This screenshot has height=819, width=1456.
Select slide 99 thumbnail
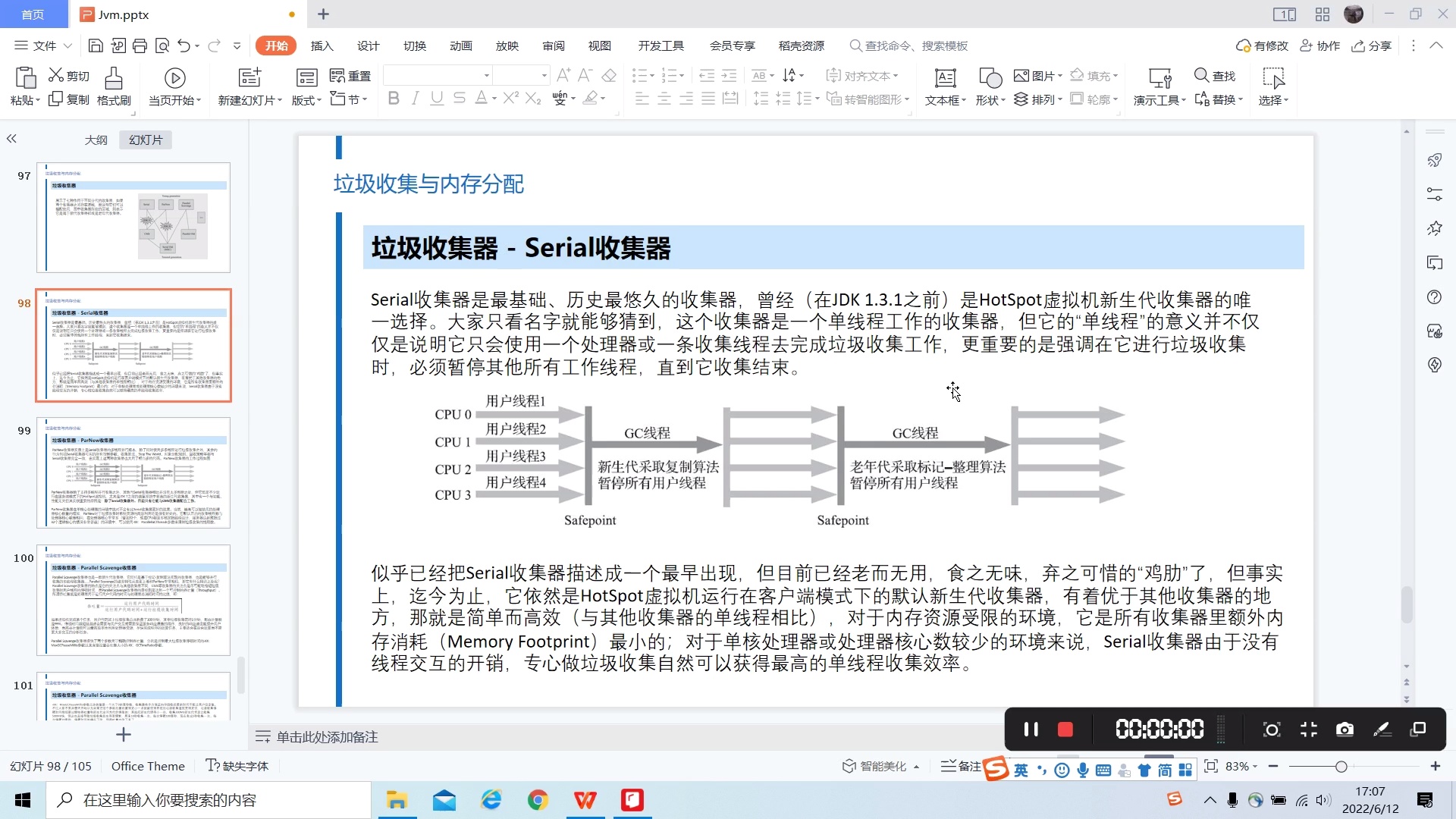[x=133, y=472]
